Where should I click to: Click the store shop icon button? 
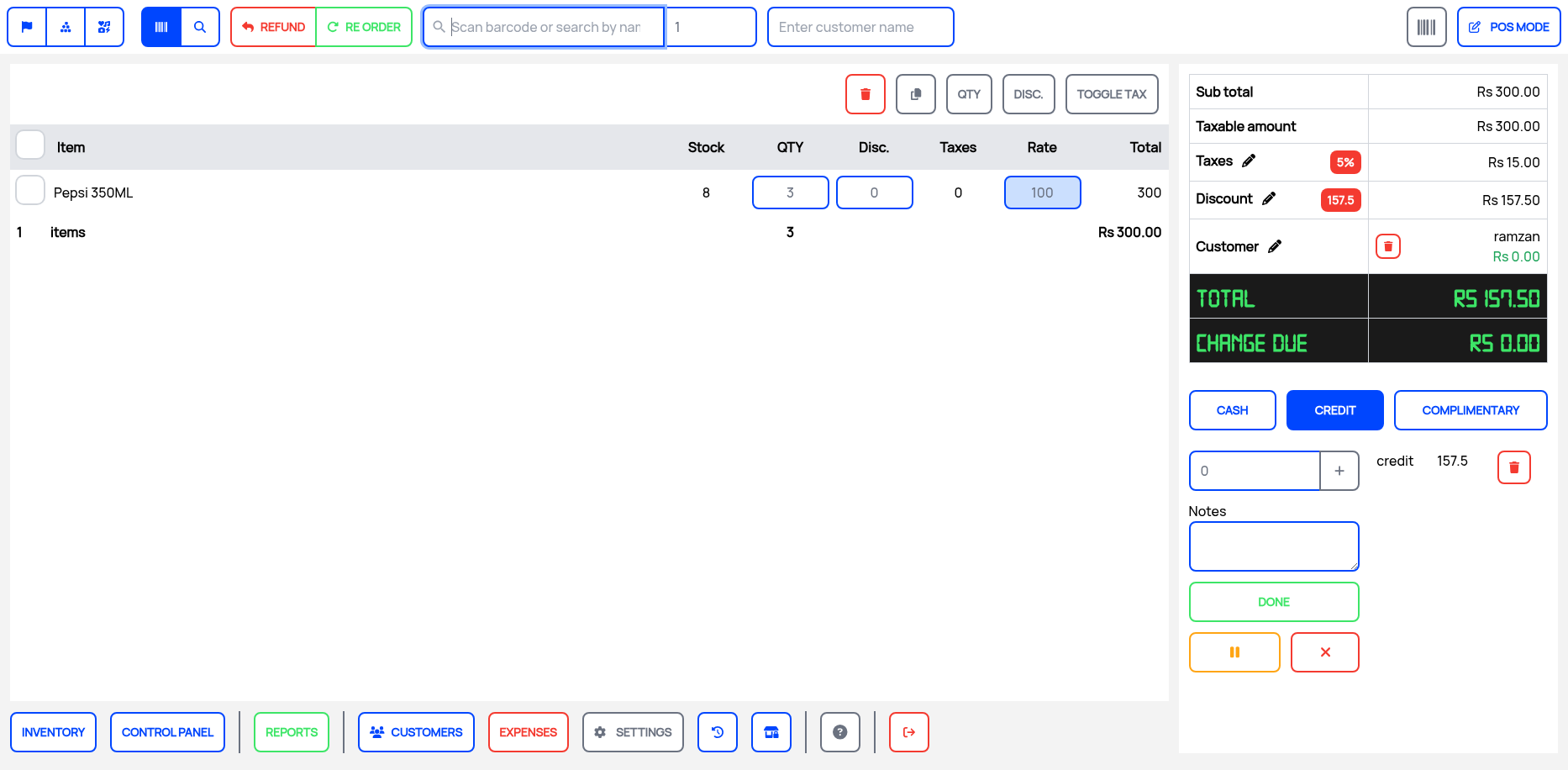[x=771, y=732]
